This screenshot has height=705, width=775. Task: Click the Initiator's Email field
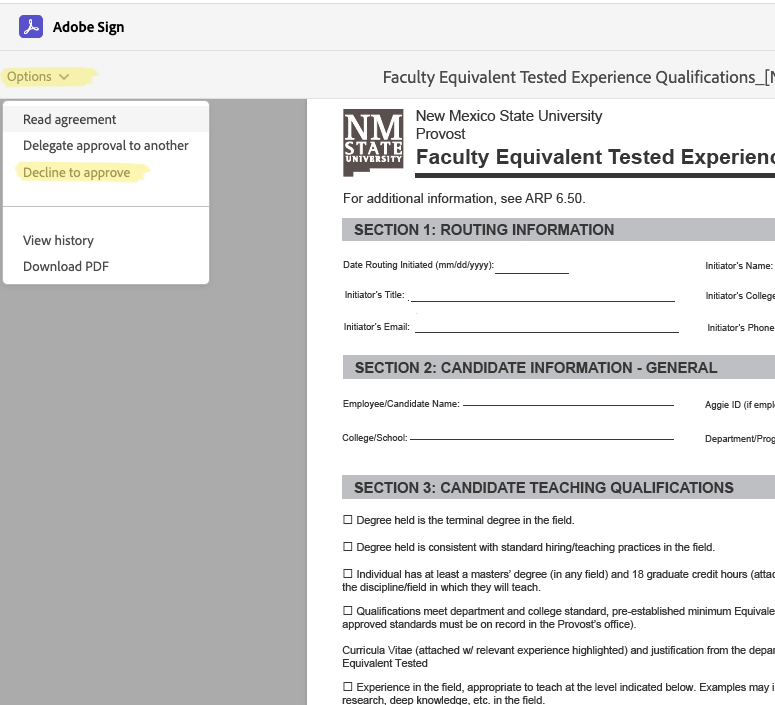[547, 326]
